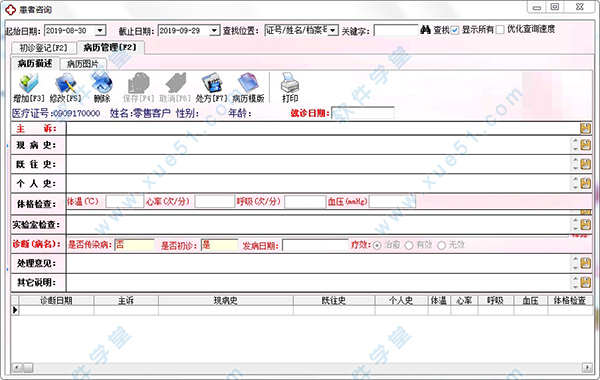Switch to the 病历图片 sub-tab
Image resolution: width=600 pixels, height=380 pixels.
(x=83, y=64)
